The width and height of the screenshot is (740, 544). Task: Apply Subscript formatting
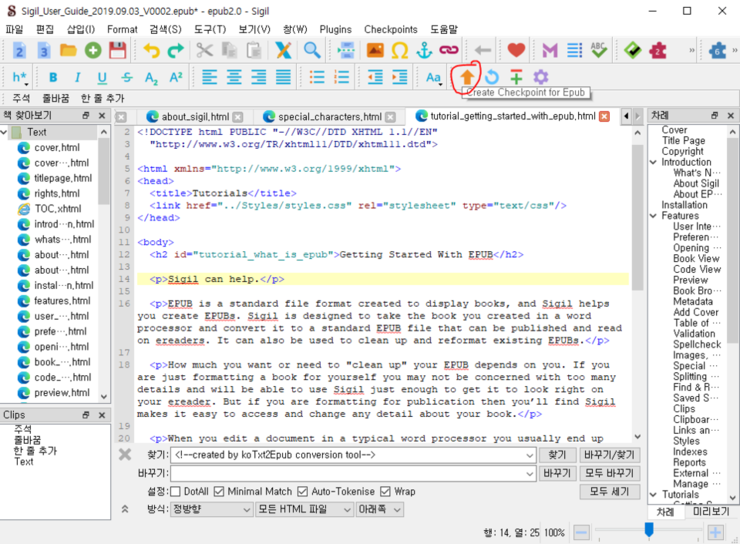tap(151, 77)
